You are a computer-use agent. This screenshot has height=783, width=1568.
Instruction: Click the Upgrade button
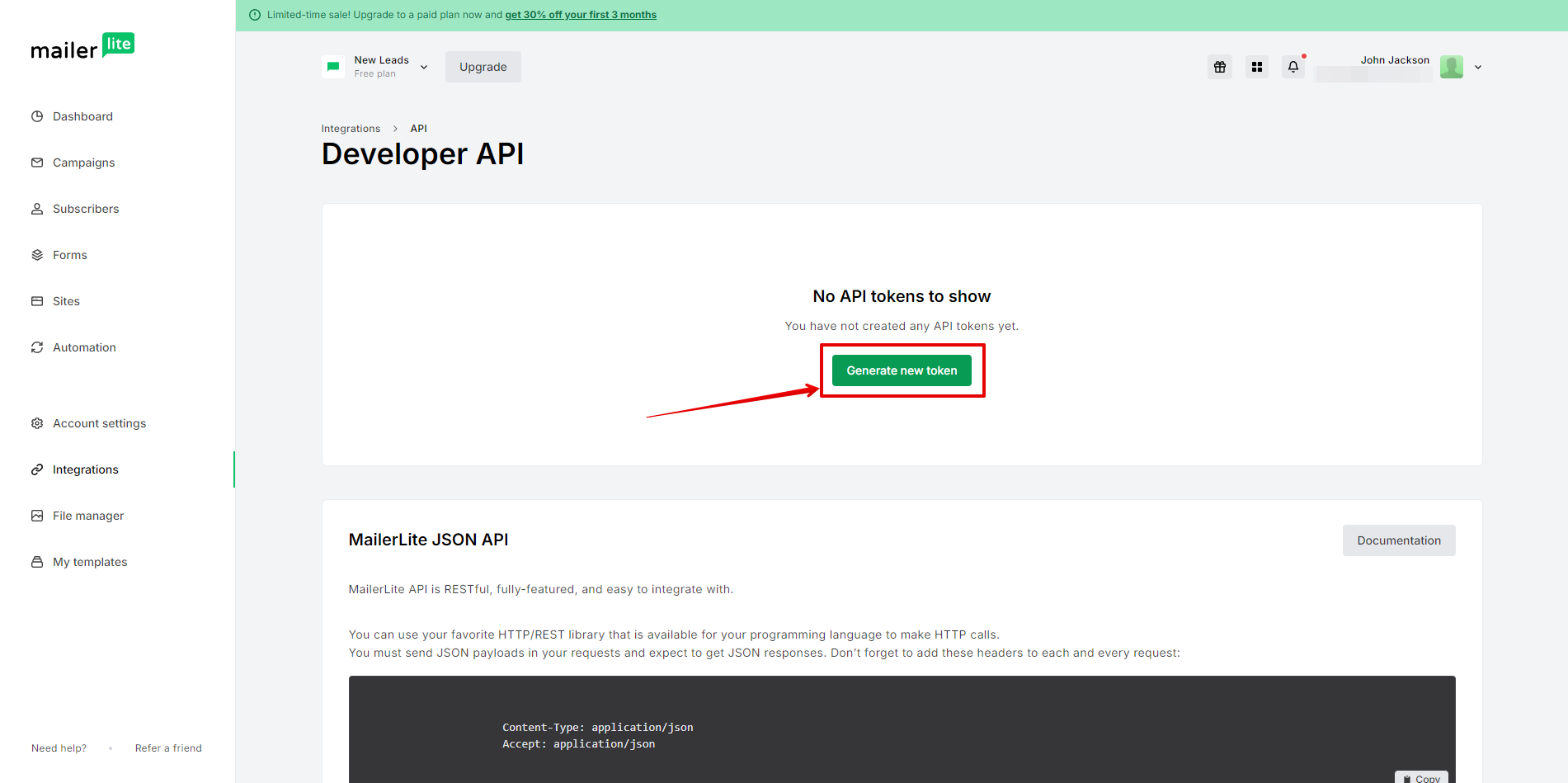pyautogui.click(x=483, y=67)
